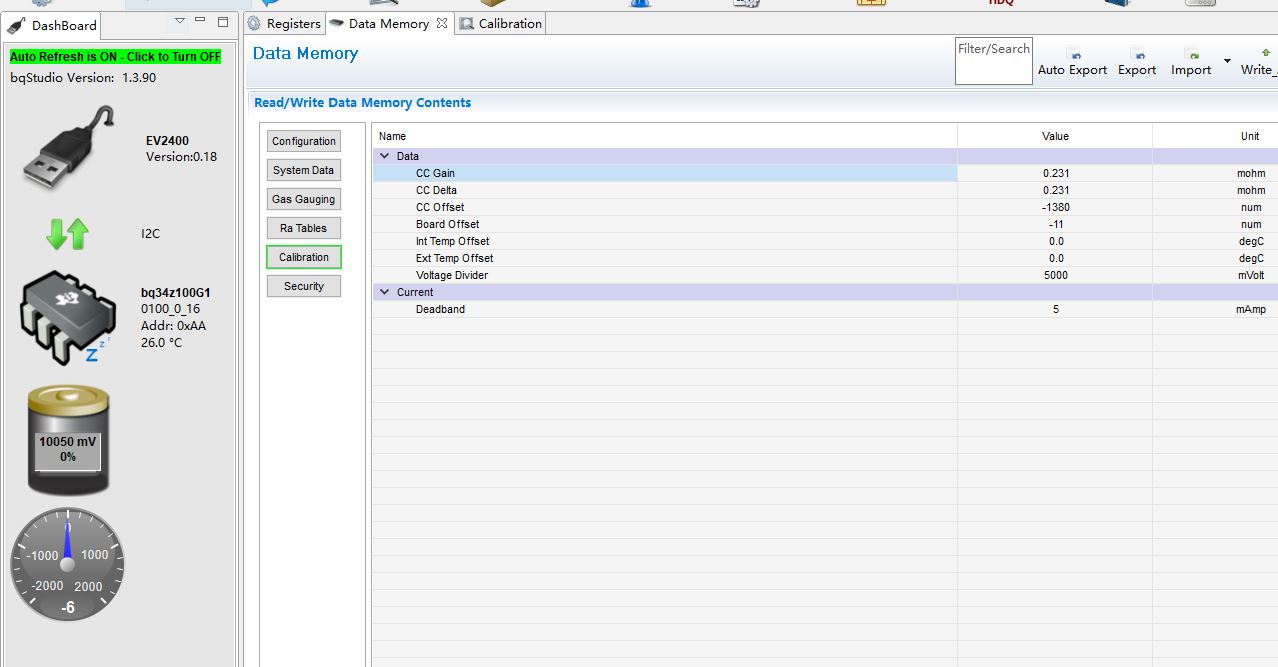Close the Data Memory tab
Viewport: 1278px width, 667px height.
(443, 23)
